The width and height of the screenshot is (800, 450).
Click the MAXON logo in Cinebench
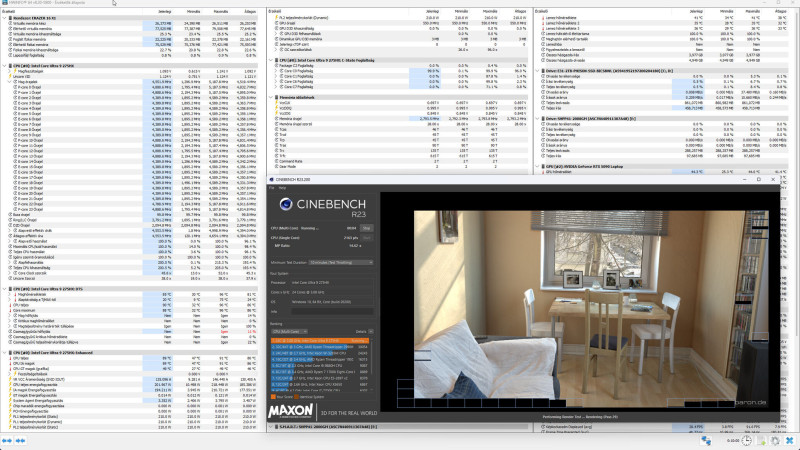tap(290, 411)
